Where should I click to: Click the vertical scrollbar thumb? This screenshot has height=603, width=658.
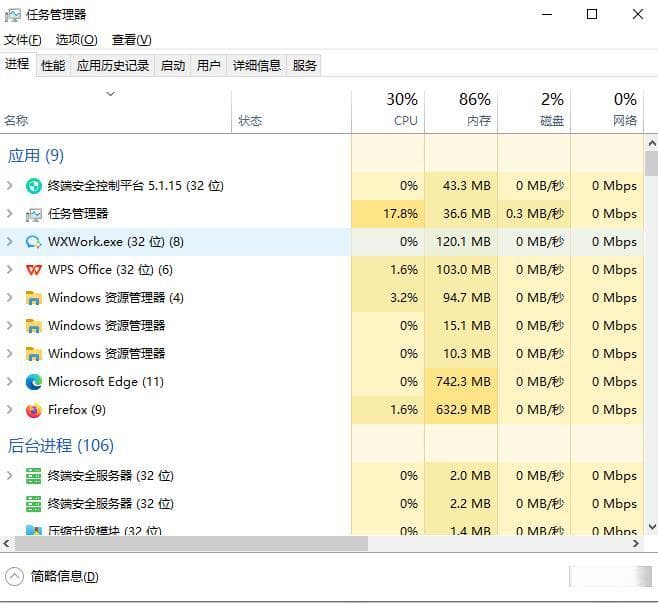pos(652,164)
